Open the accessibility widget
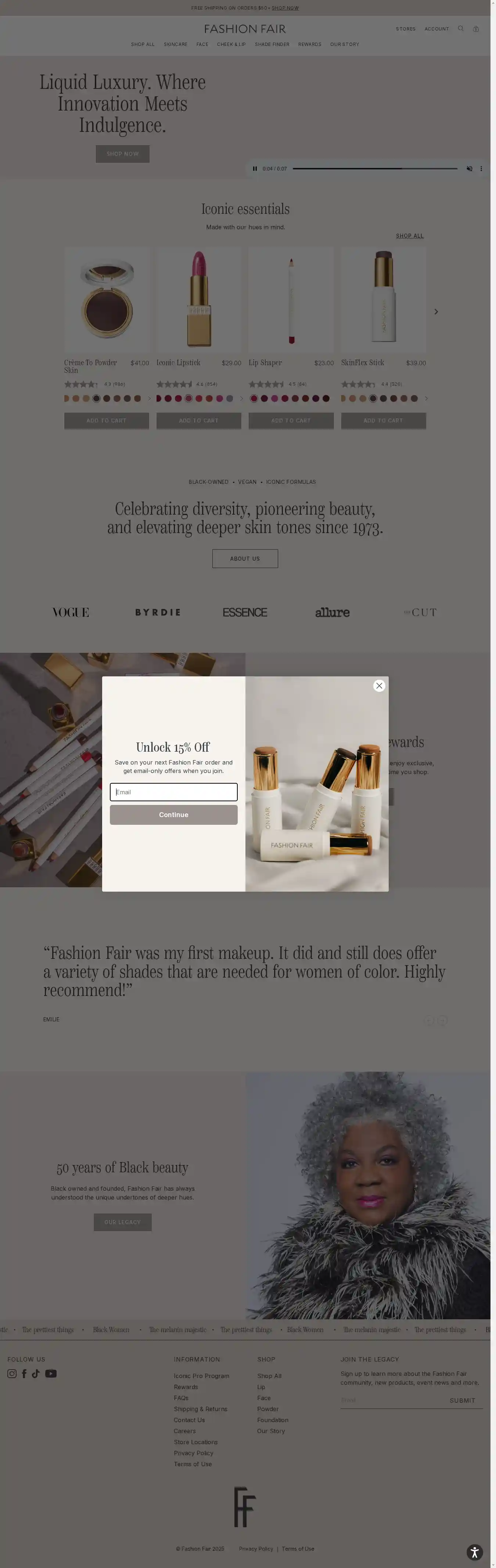Screen dimensions: 496x1568 tap(475, 1551)
